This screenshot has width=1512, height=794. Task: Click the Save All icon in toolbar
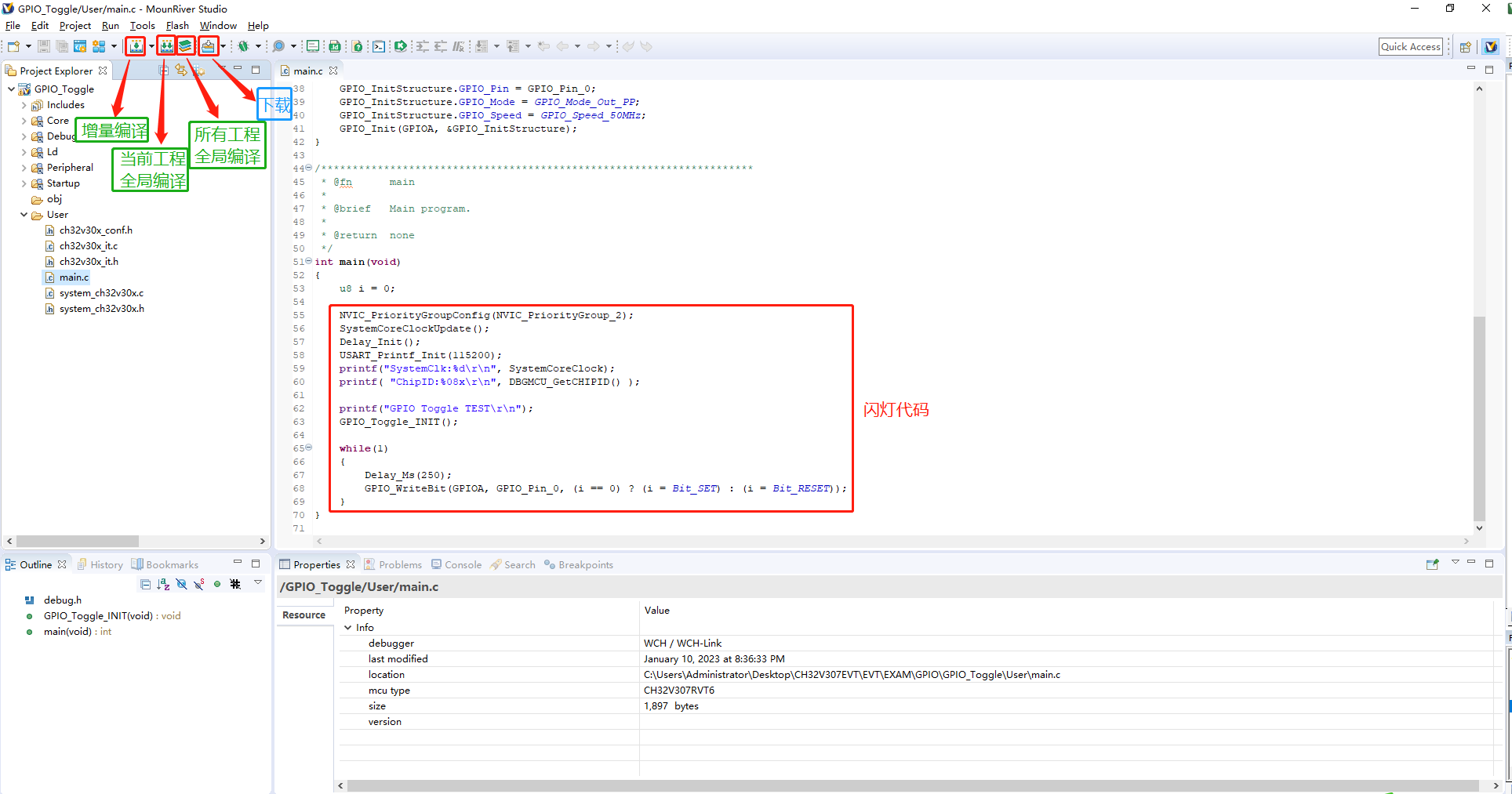pos(62,46)
